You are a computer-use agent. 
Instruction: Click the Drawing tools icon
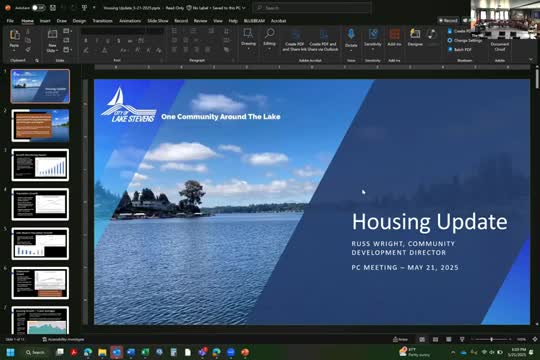(x=248, y=34)
